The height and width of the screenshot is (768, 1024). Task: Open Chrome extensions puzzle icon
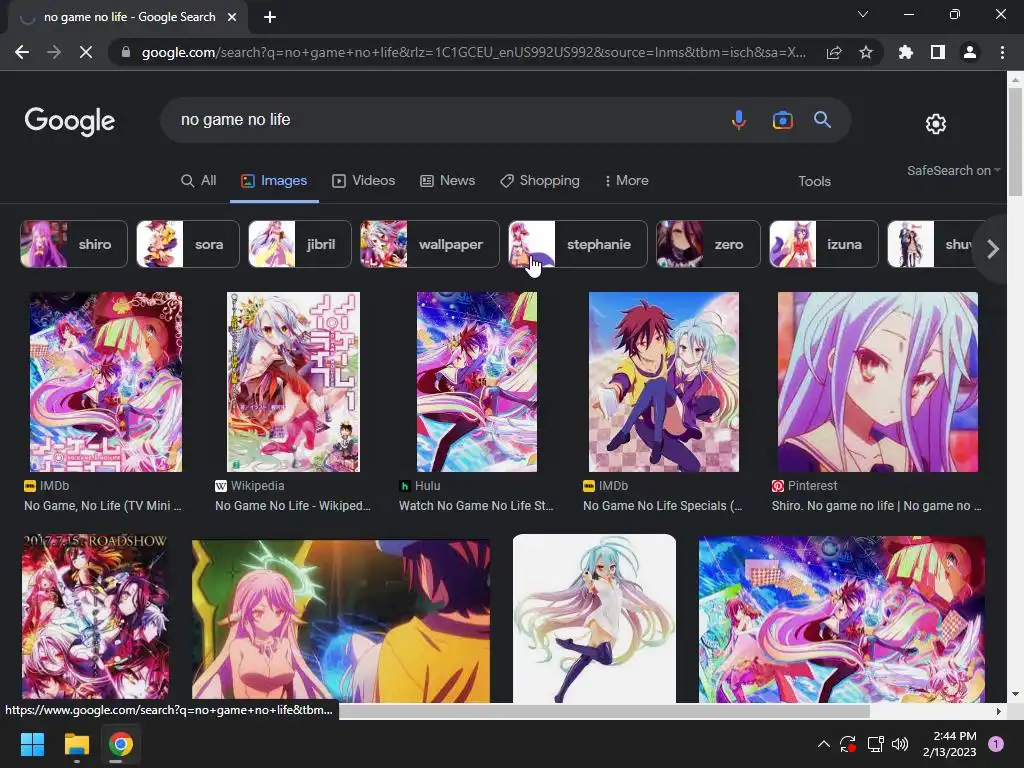tap(906, 52)
